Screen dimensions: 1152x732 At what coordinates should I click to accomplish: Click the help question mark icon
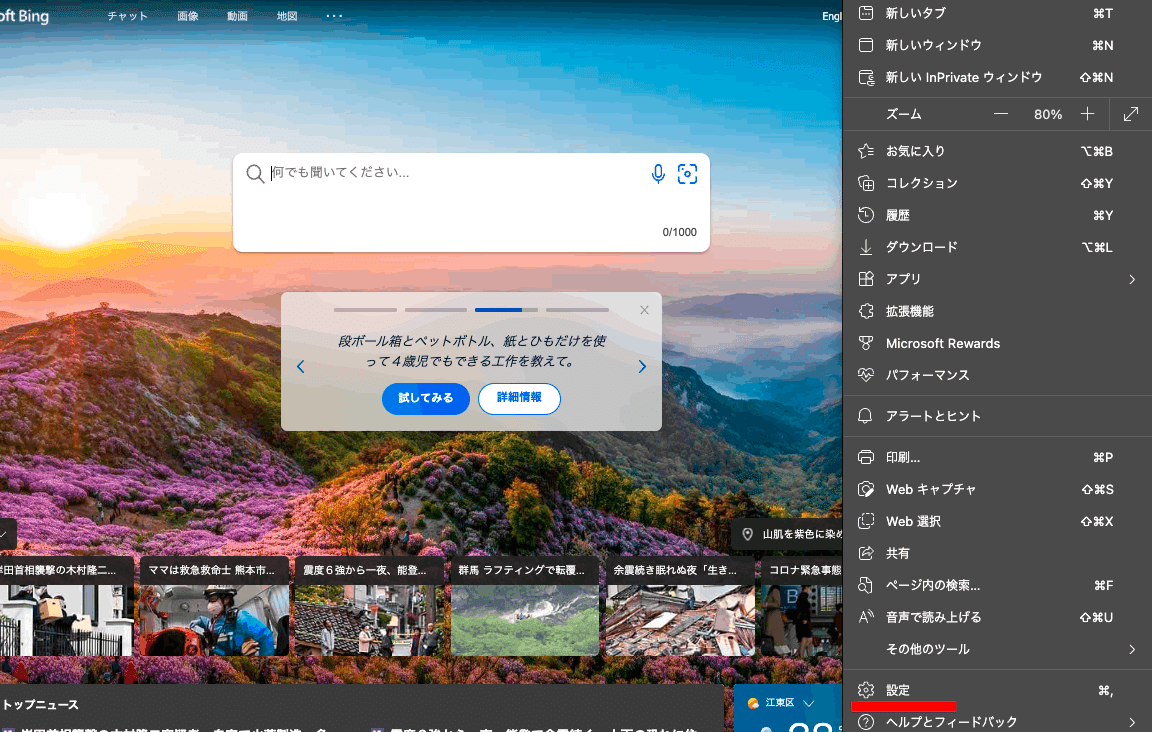coord(866,722)
